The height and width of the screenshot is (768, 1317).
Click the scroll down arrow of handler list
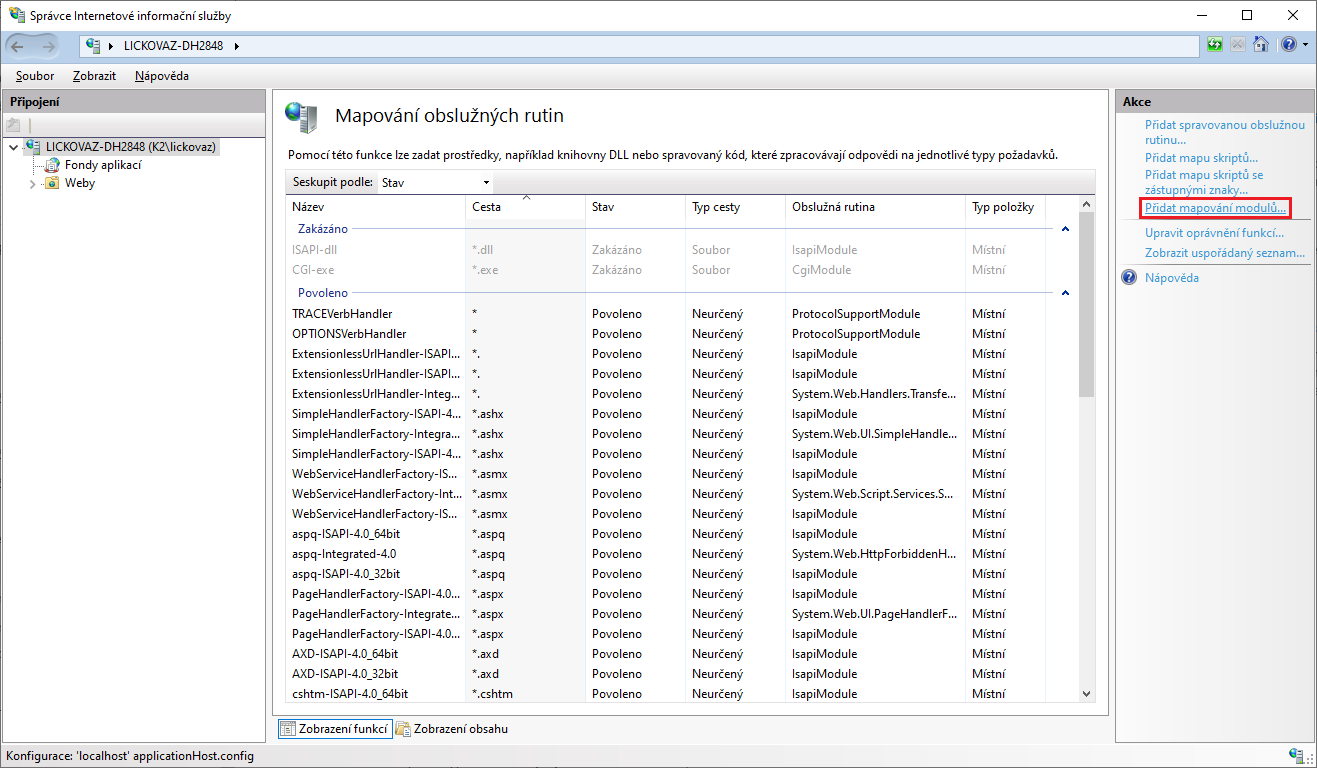pyautogui.click(x=1087, y=693)
